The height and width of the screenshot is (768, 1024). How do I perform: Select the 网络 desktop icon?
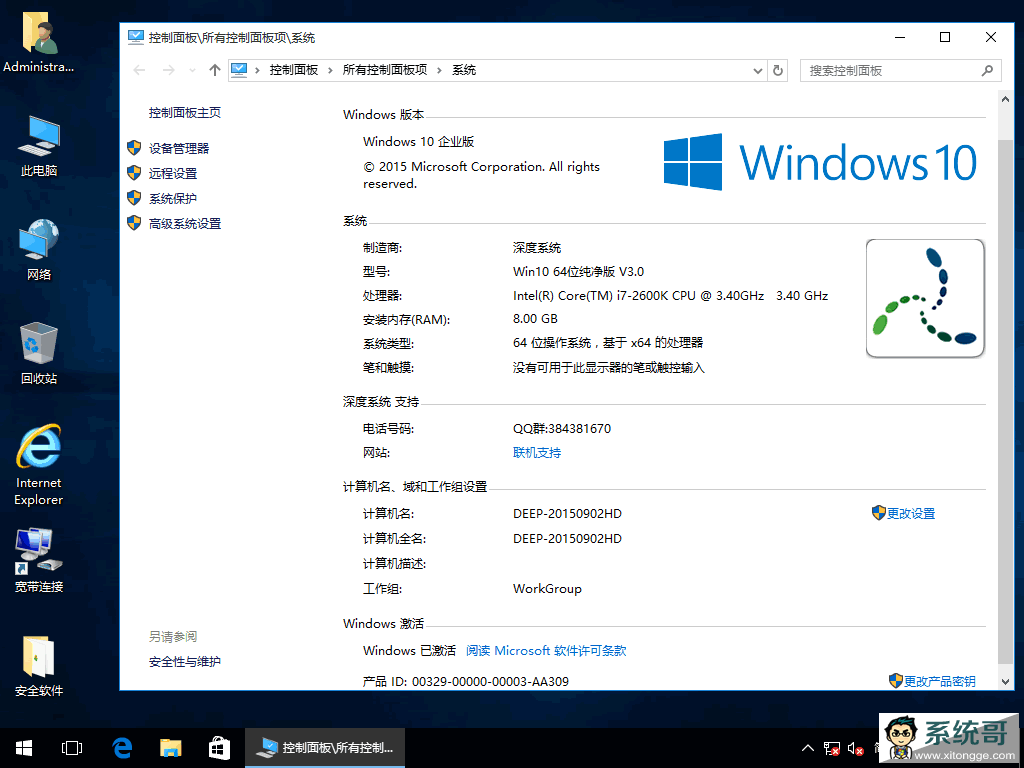tap(39, 249)
